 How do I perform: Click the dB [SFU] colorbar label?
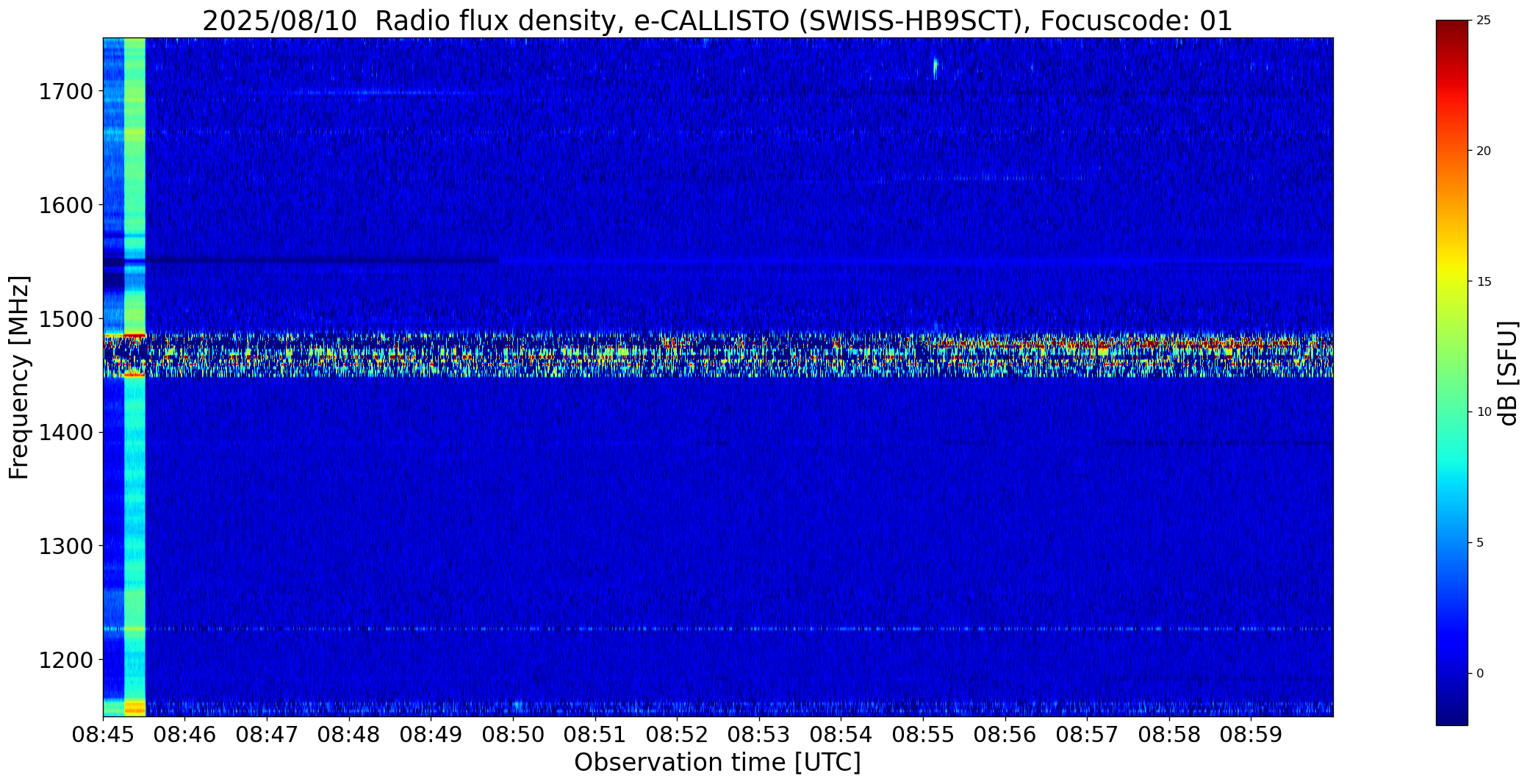[x=1508, y=373]
